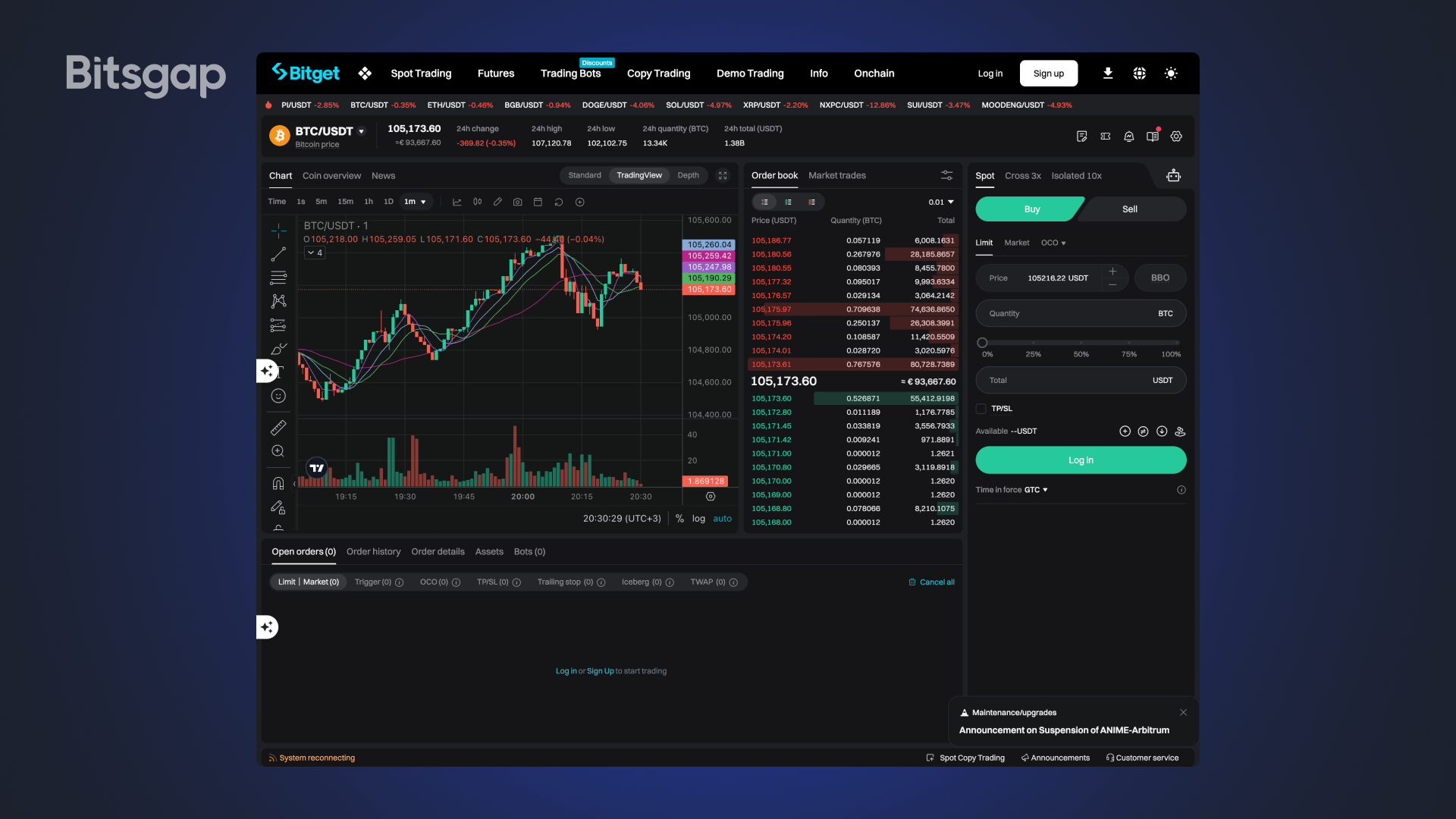Open the OCO order type dropdown
Image resolution: width=1456 pixels, height=819 pixels.
[x=1053, y=243]
